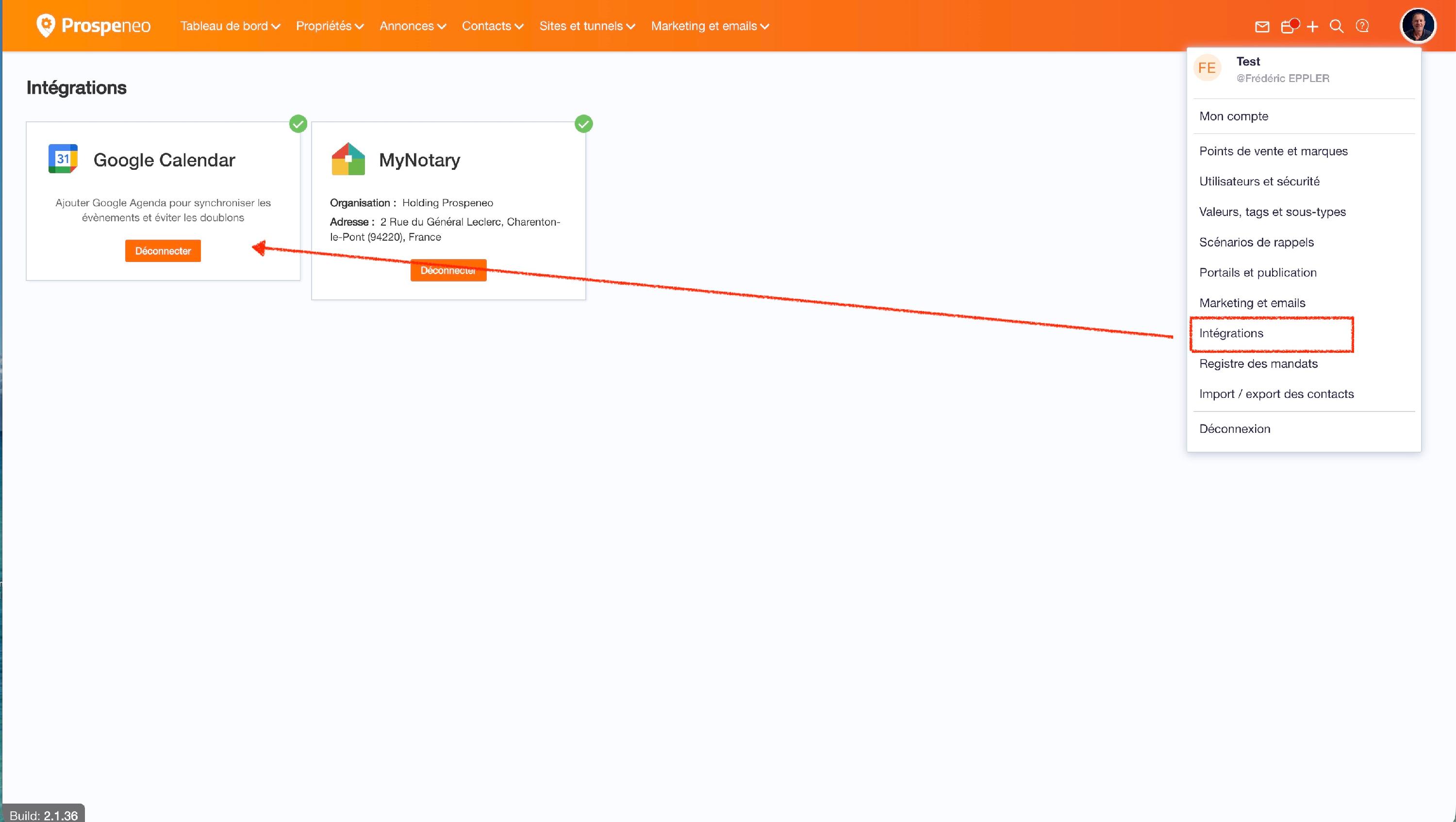Click the green check on MyNotary card
The width and height of the screenshot is (1456, 822).
(583, 124)
